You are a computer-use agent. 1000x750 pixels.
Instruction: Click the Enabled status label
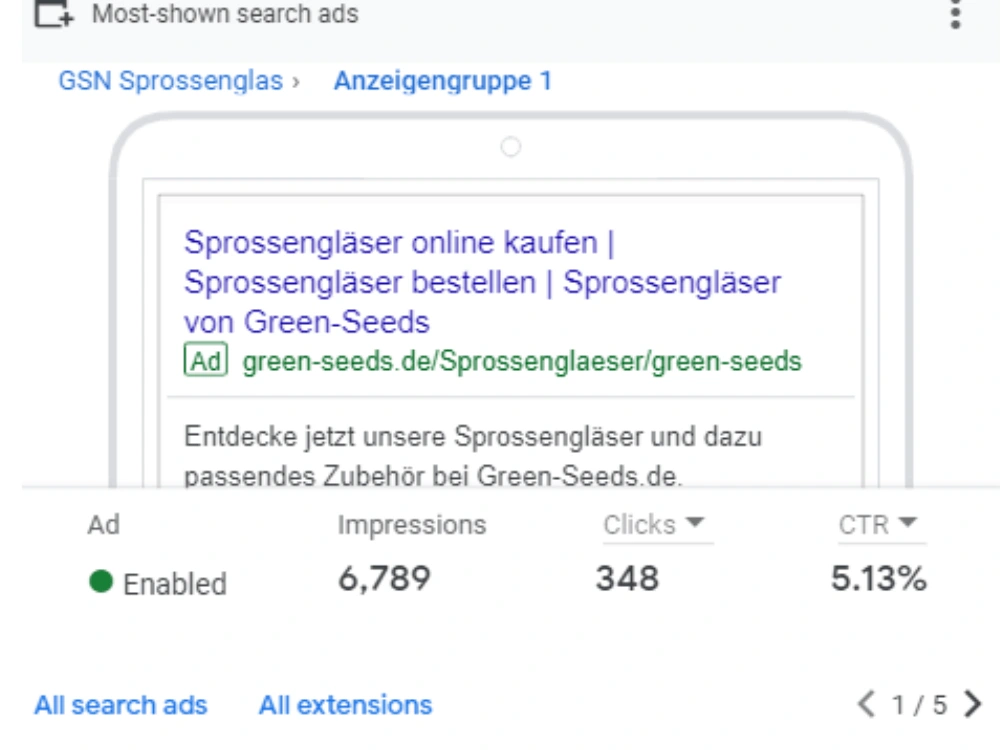pyautogui.click(x=174, y=584)
